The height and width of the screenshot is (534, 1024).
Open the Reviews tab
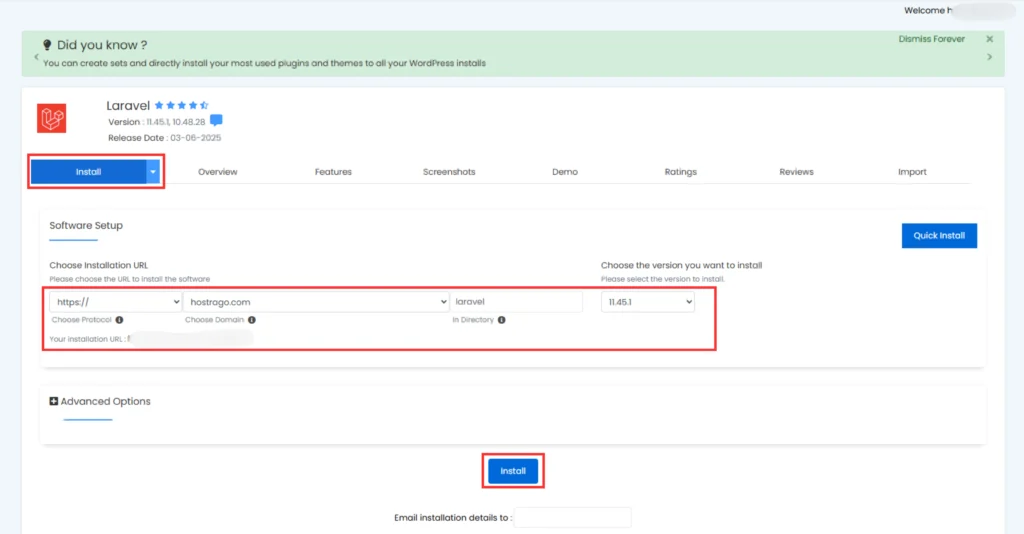pyautogui.click(x=796, y=172)
